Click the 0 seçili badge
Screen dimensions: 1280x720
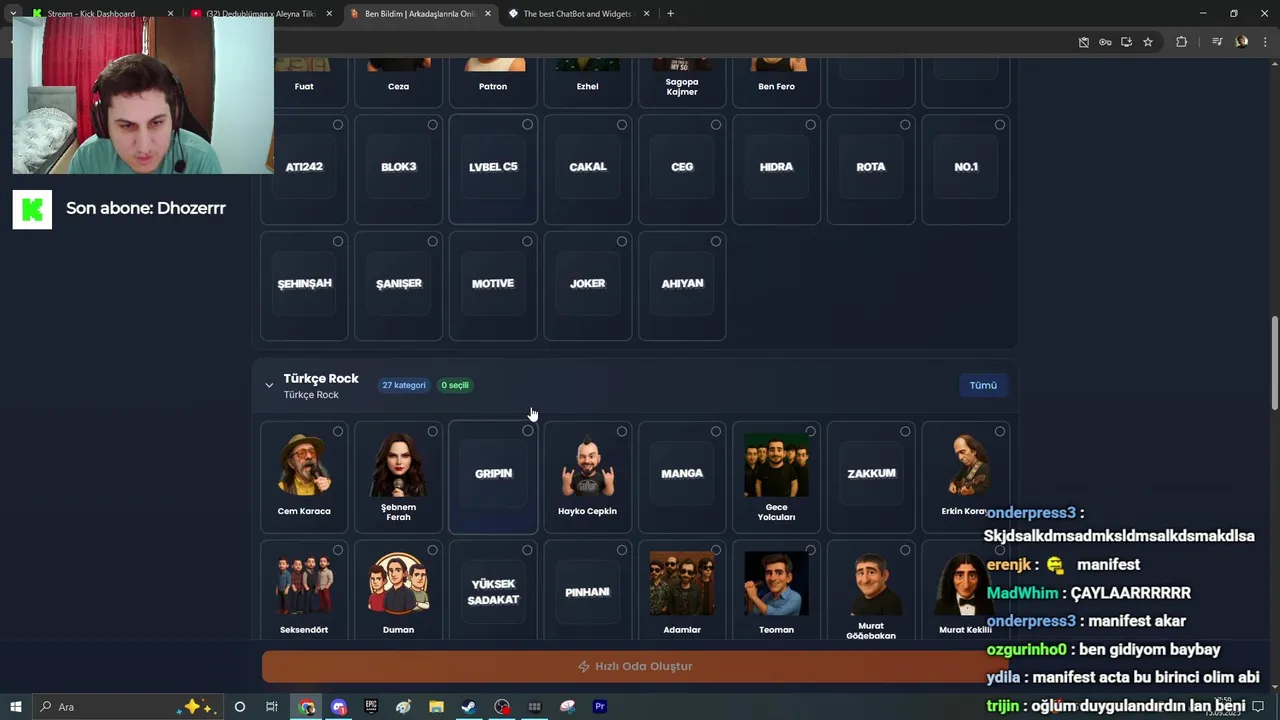tap(455, 385)
